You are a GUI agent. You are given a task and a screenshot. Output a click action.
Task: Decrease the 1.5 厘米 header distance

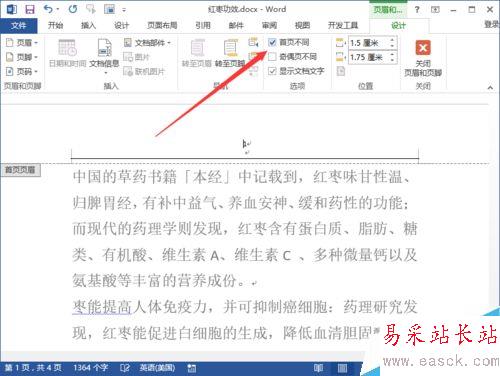(392, 46)
